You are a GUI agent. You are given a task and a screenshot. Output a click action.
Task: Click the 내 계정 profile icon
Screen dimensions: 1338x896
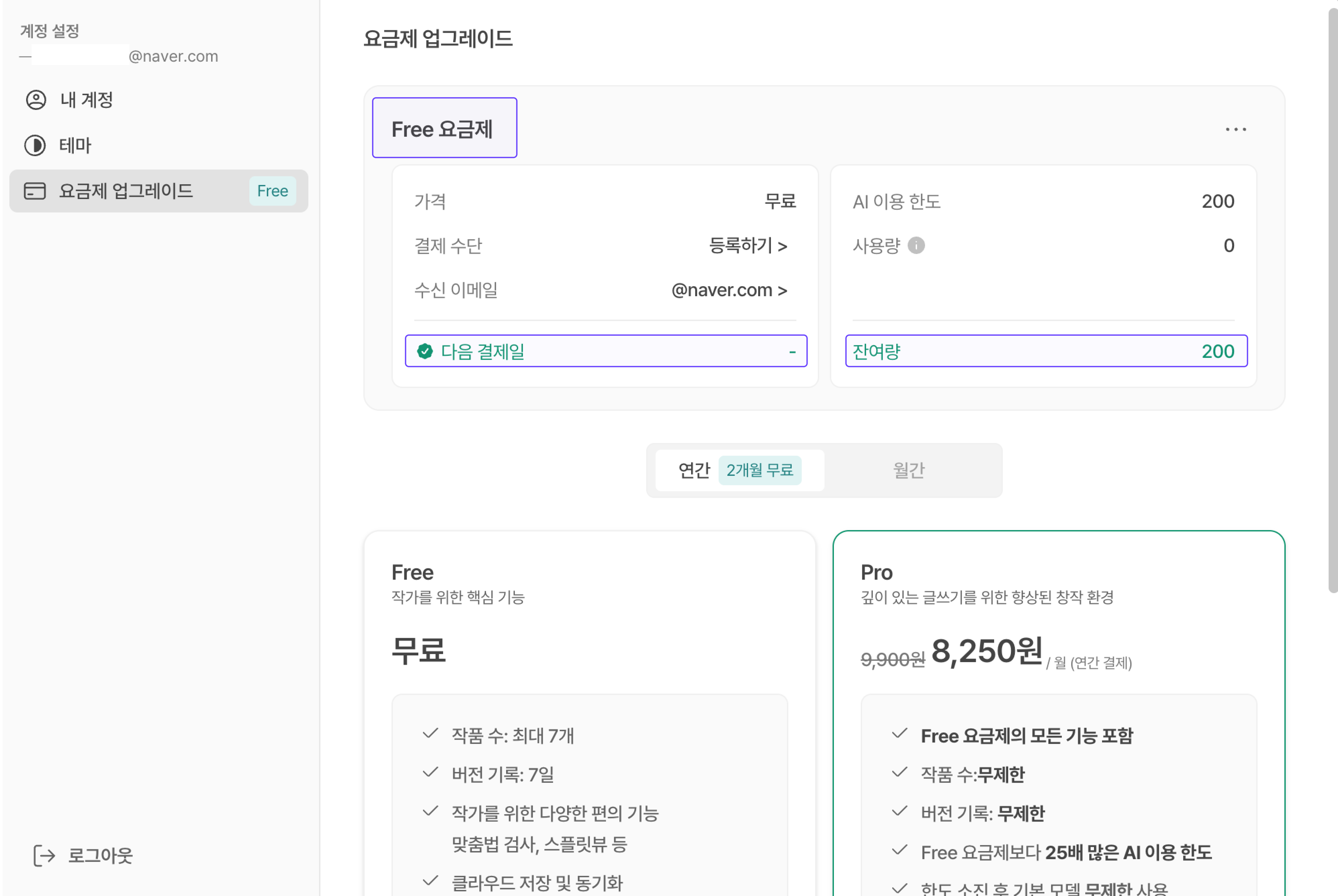click(36, 100)
